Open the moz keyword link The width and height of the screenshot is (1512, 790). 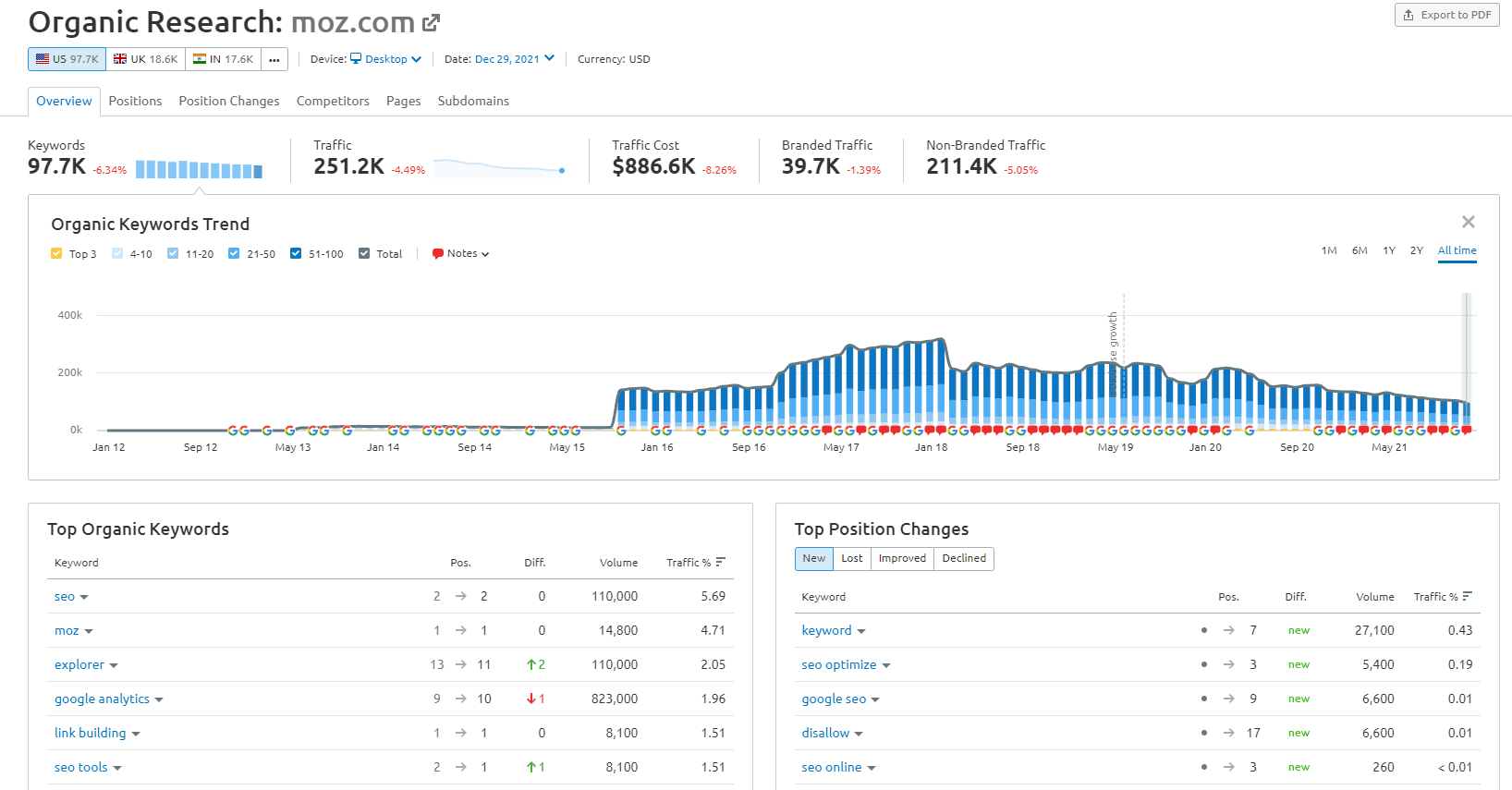coord(67,630)
